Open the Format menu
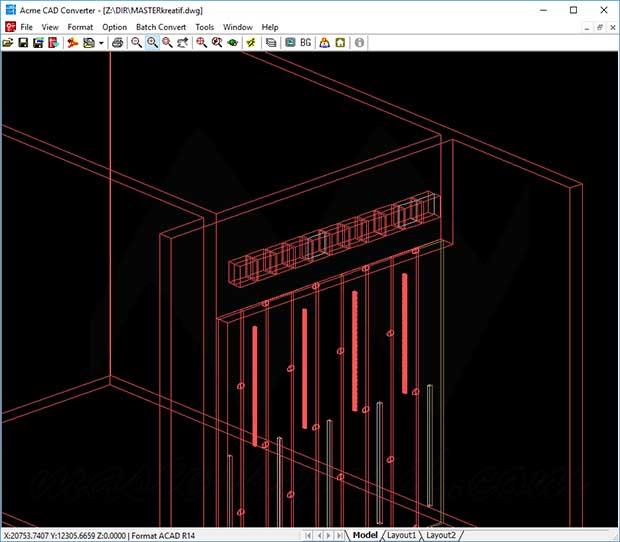 point(80,27)
